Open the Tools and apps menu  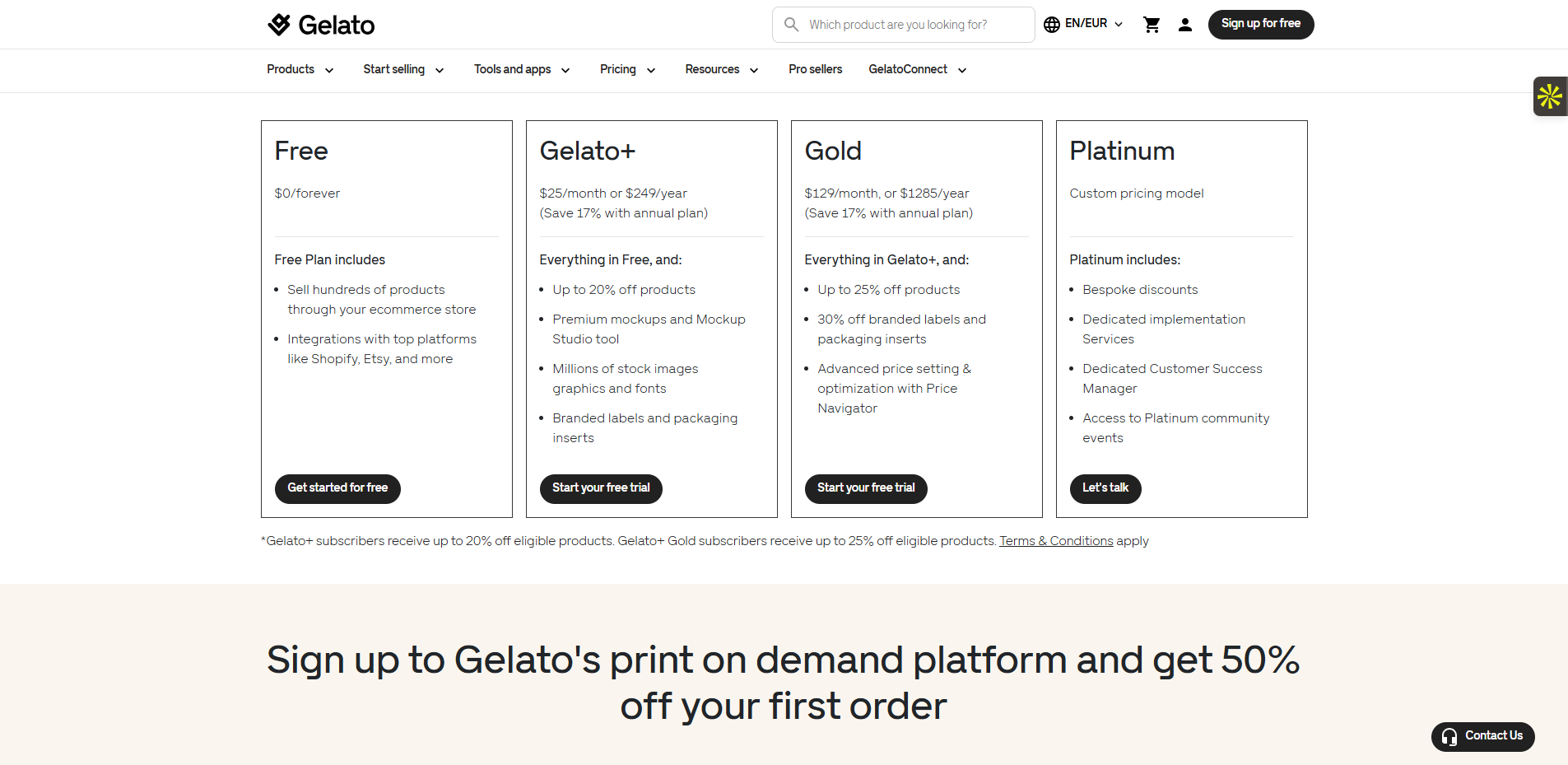[x=522, y=69]
